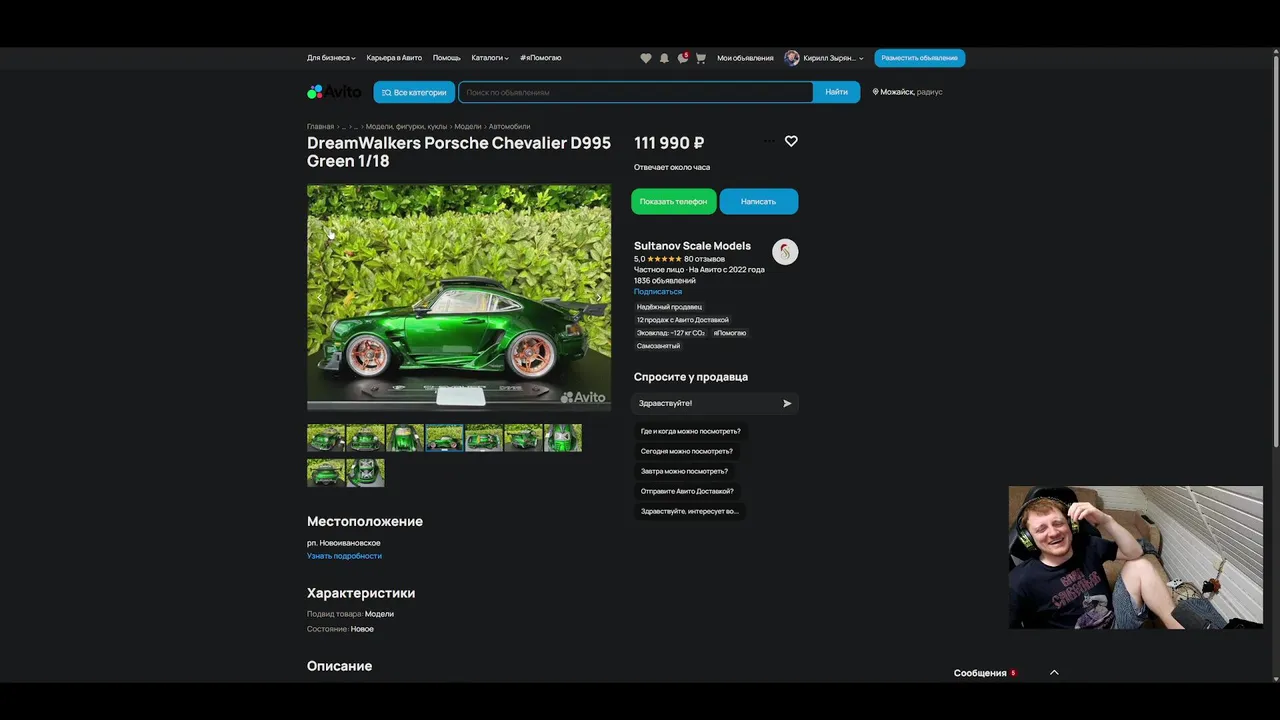Viewport: 1280px width, 720px height.
Task: Open the messages chat bubble icon
Action: tap(682, 58)
